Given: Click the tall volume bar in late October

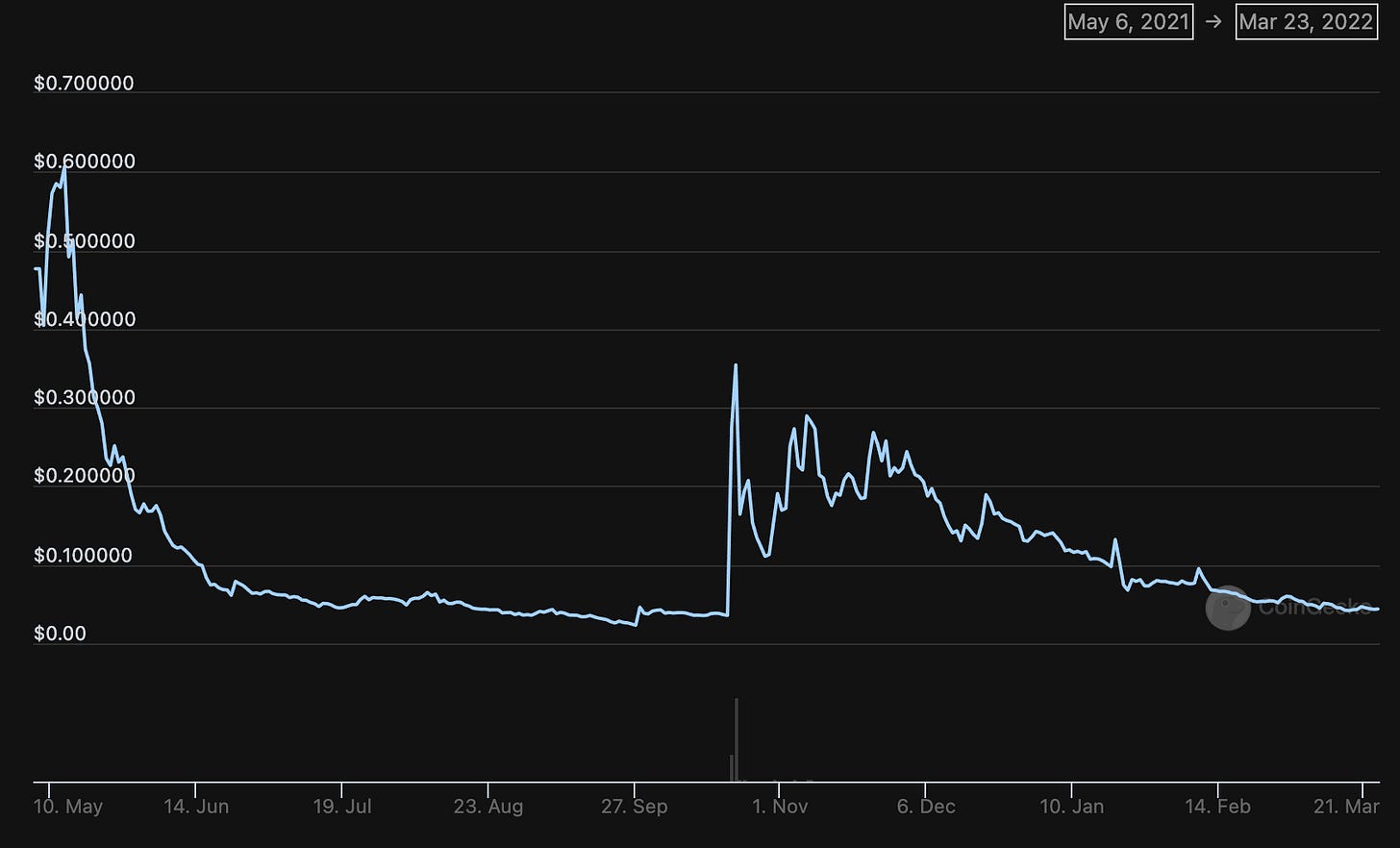Looking at the screenshot, I should (737, 740).
